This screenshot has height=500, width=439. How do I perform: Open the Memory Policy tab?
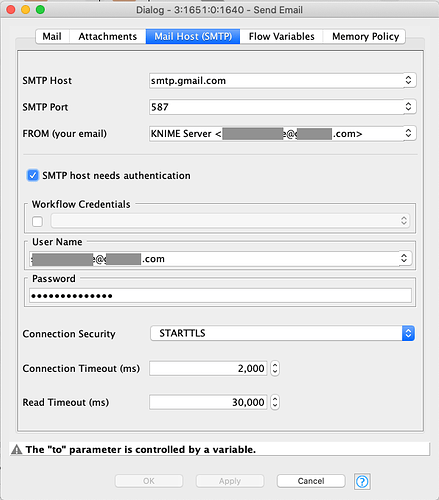click(365, 36)
